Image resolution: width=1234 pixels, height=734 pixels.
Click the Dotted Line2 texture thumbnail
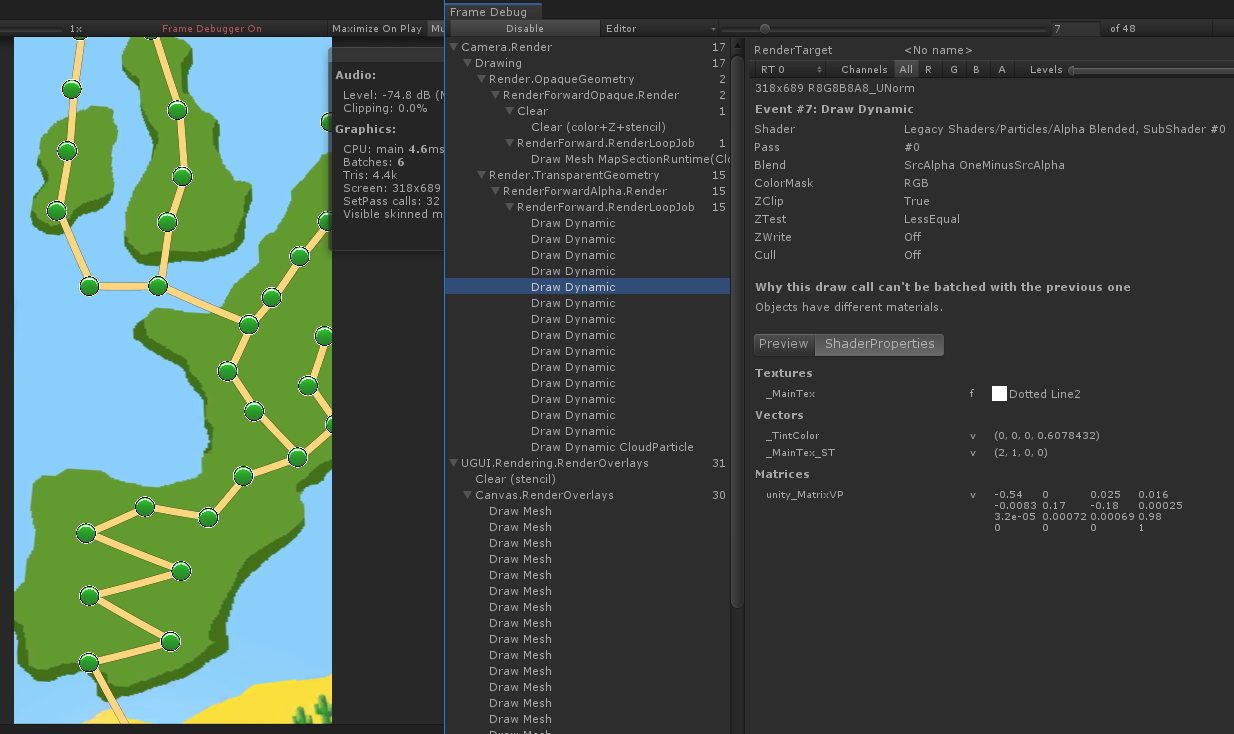(x=999, y=394)
